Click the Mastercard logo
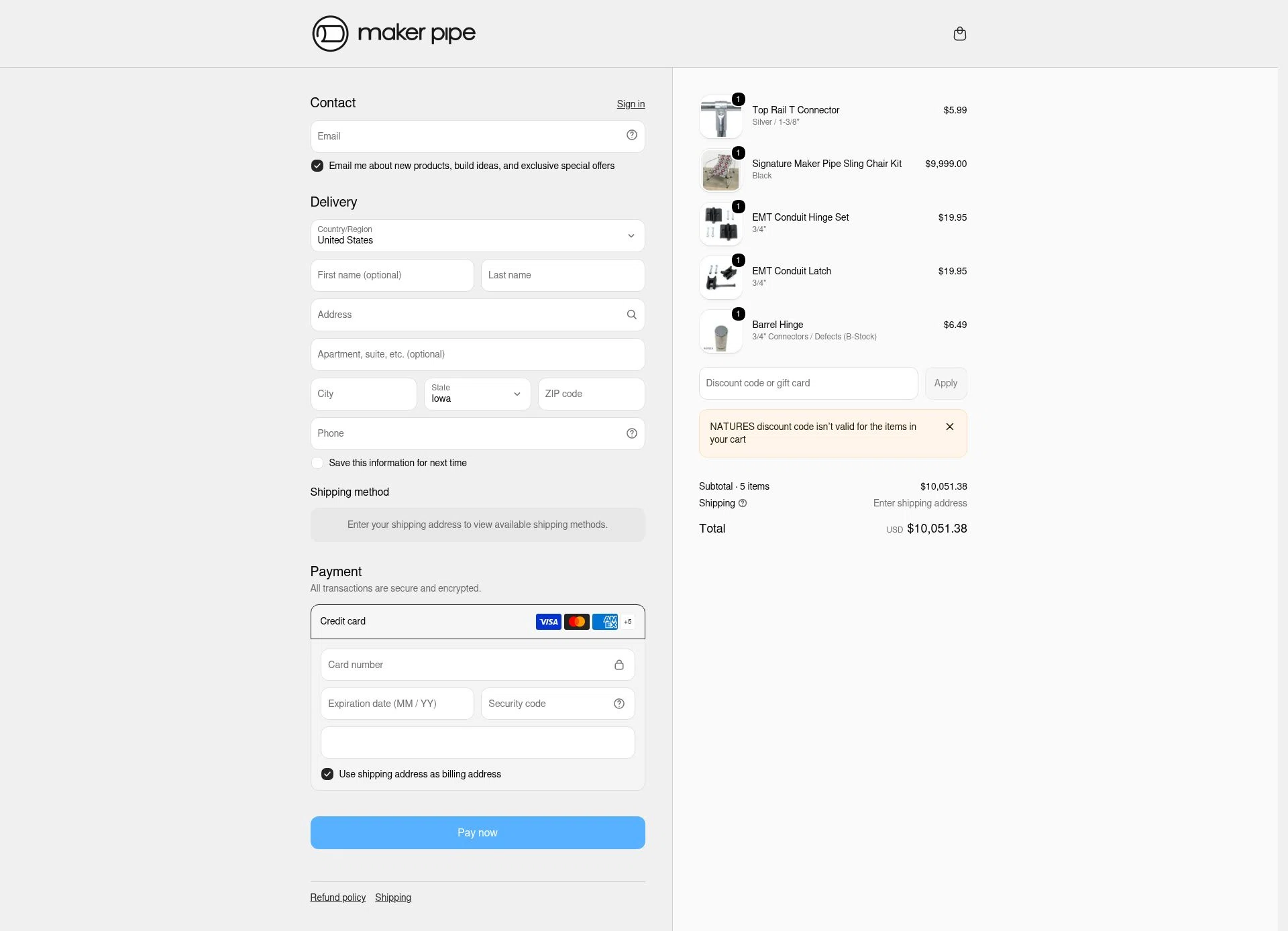This screenshot has height=931, width=1288. pos(577,622)
